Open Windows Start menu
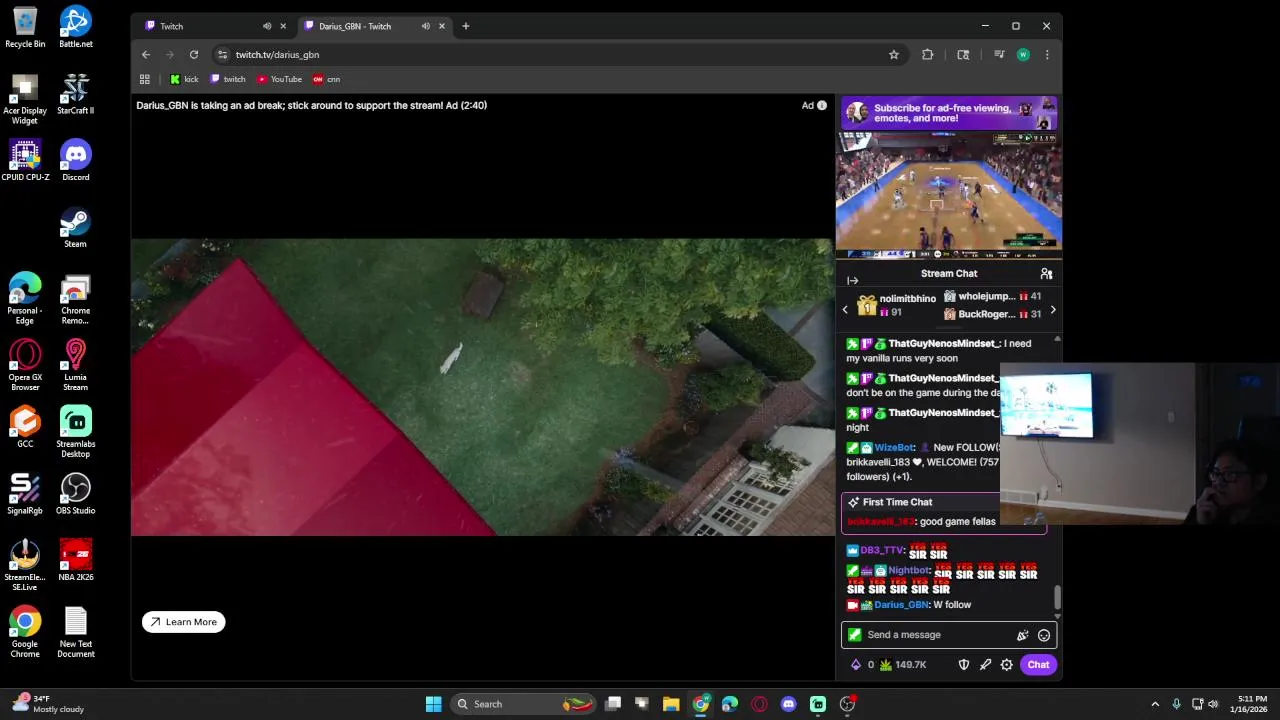Screen dimensions: 1280x720 (433, 704)
